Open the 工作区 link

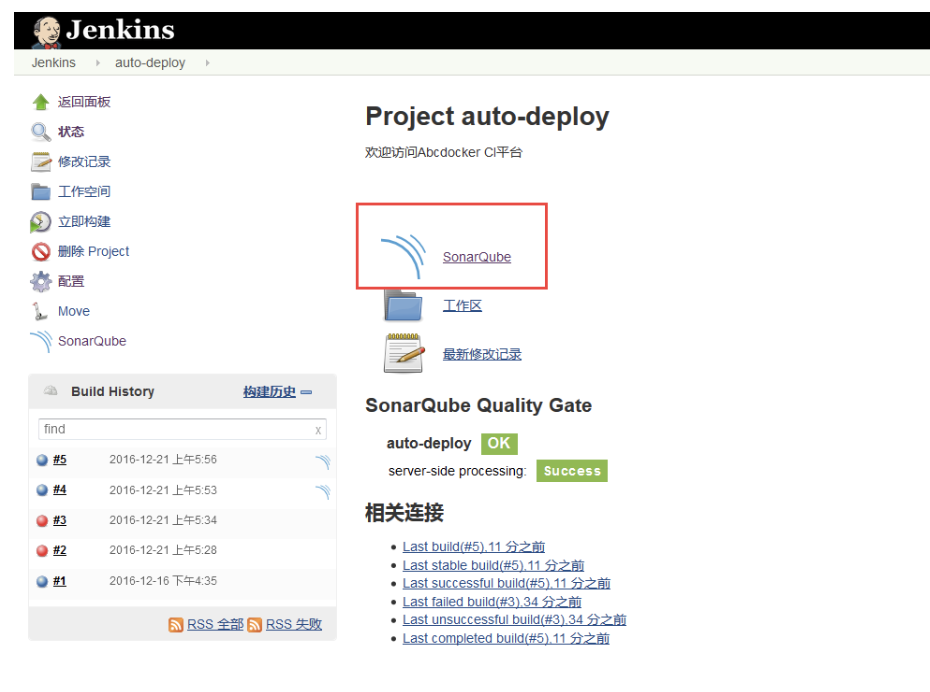tap(463, 306)
